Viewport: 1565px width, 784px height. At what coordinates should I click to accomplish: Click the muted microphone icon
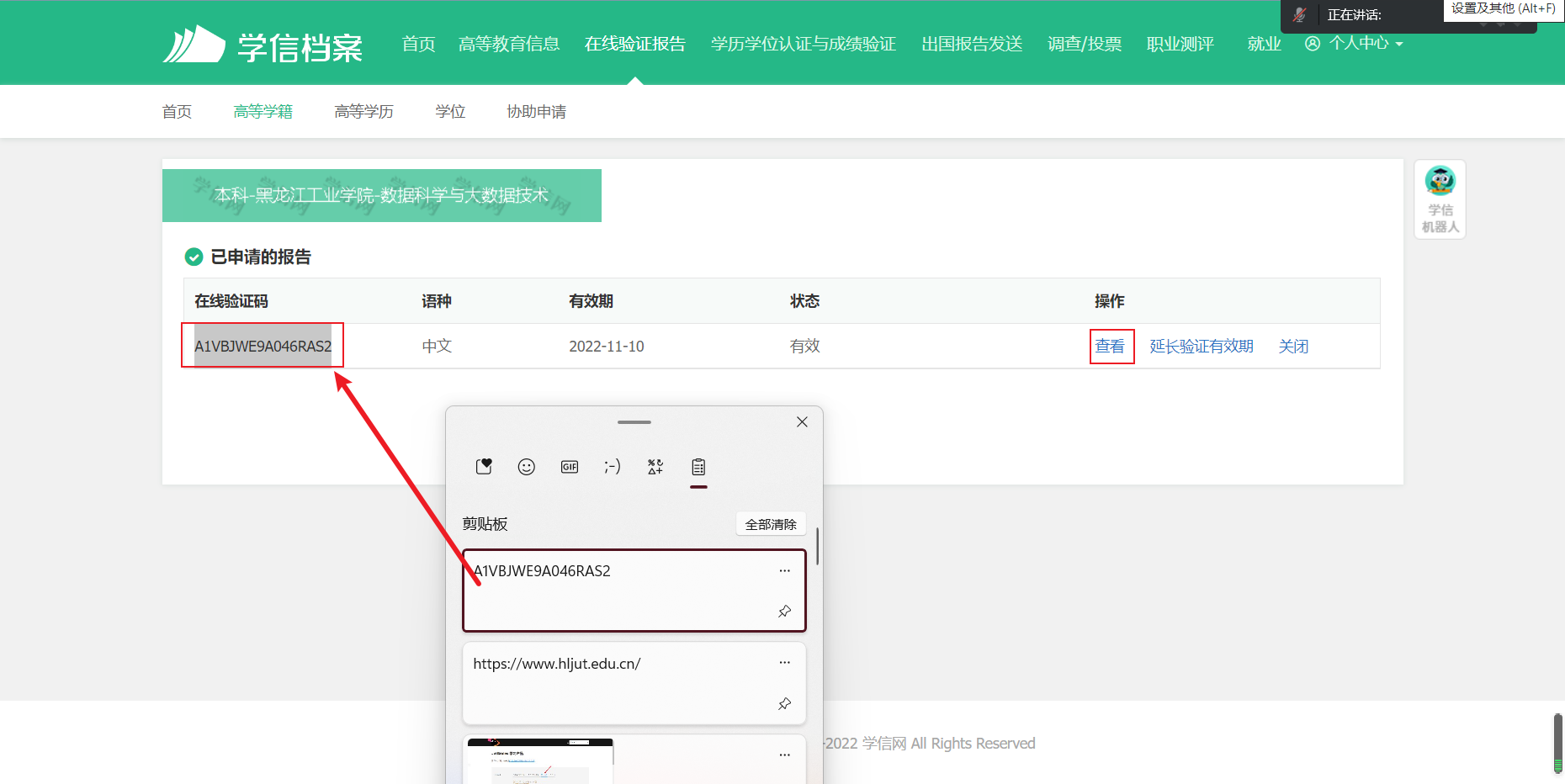1300,14
